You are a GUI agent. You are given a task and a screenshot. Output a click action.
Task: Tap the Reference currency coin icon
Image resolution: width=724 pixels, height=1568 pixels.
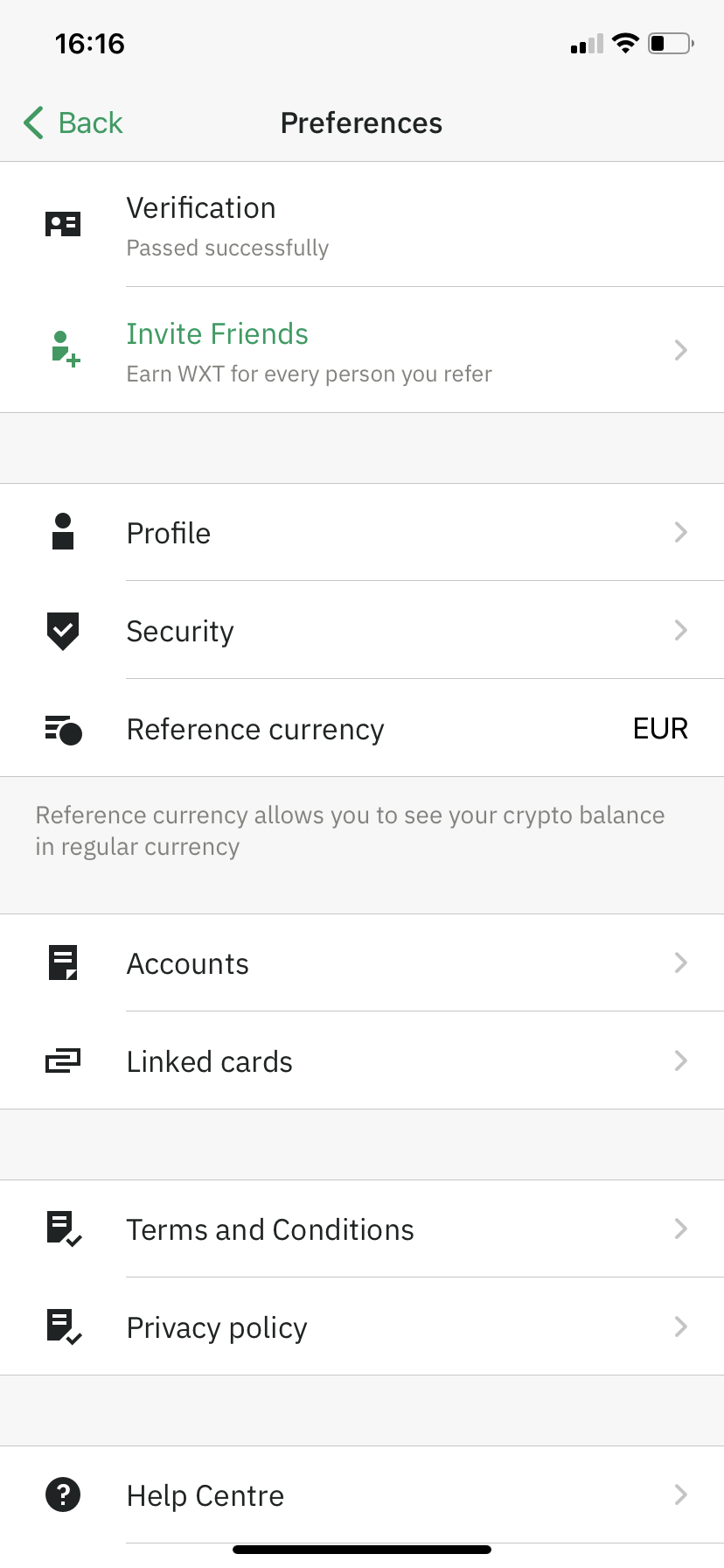coord(63,729)
